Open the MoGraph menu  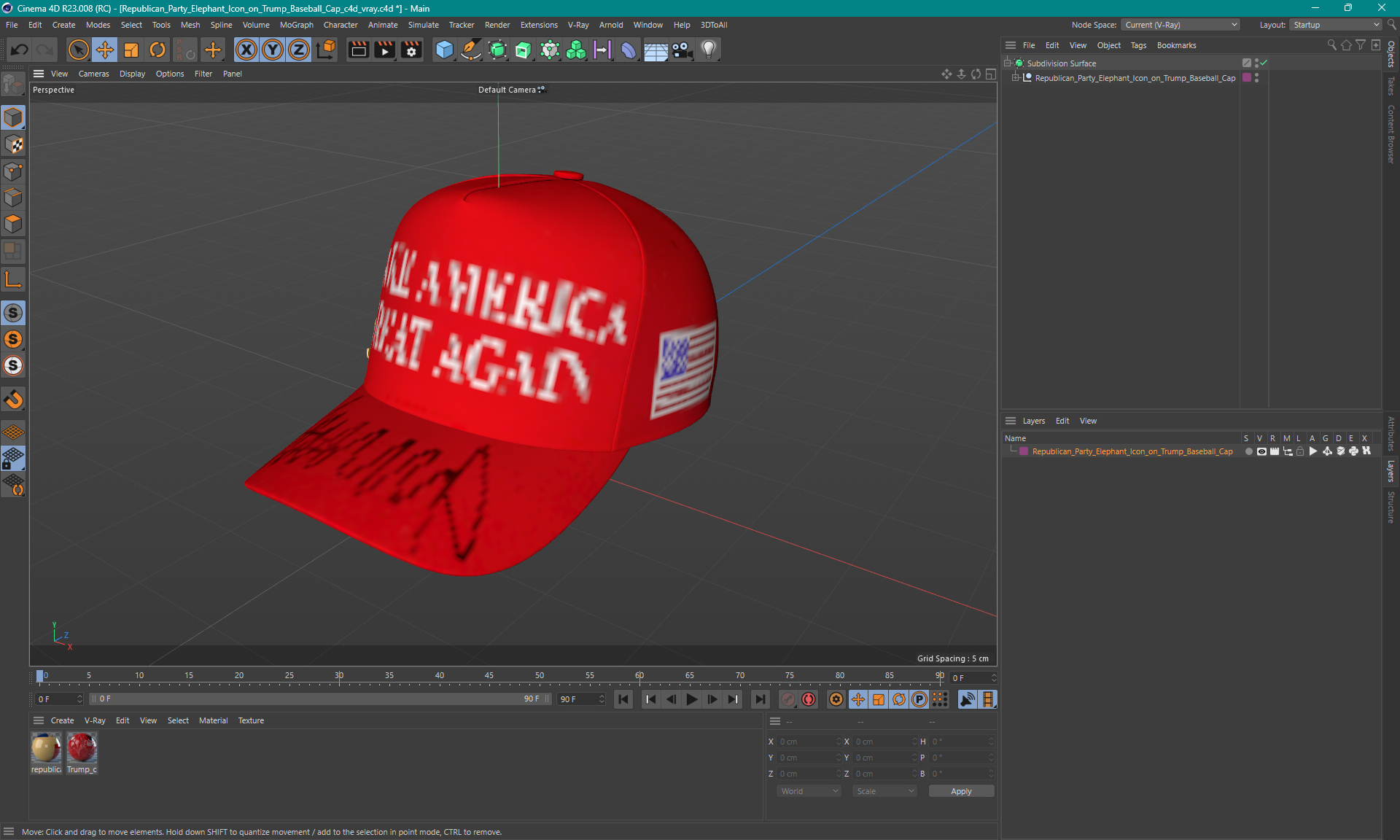[296, 25]
